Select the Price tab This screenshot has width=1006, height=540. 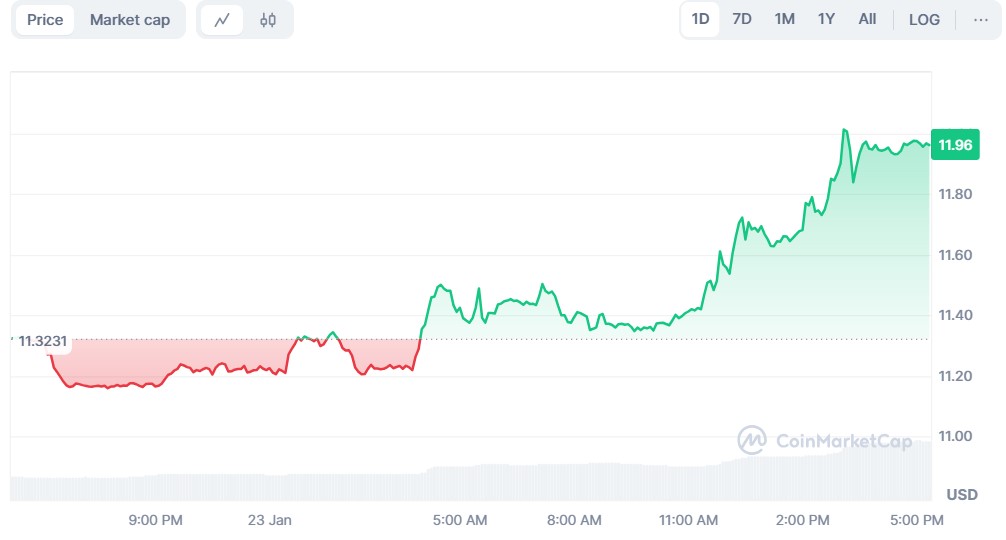[45, 20]
